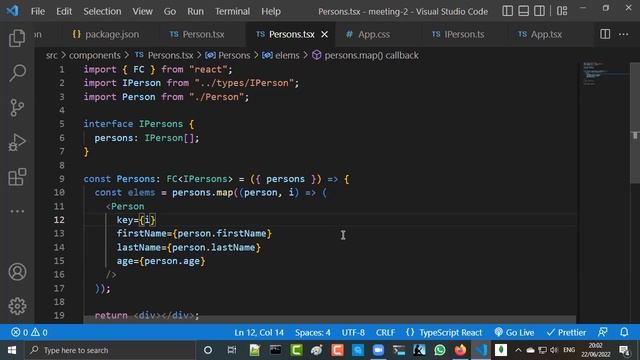
Task: Close the Persons.tsx tab
Action: (324, 35)
